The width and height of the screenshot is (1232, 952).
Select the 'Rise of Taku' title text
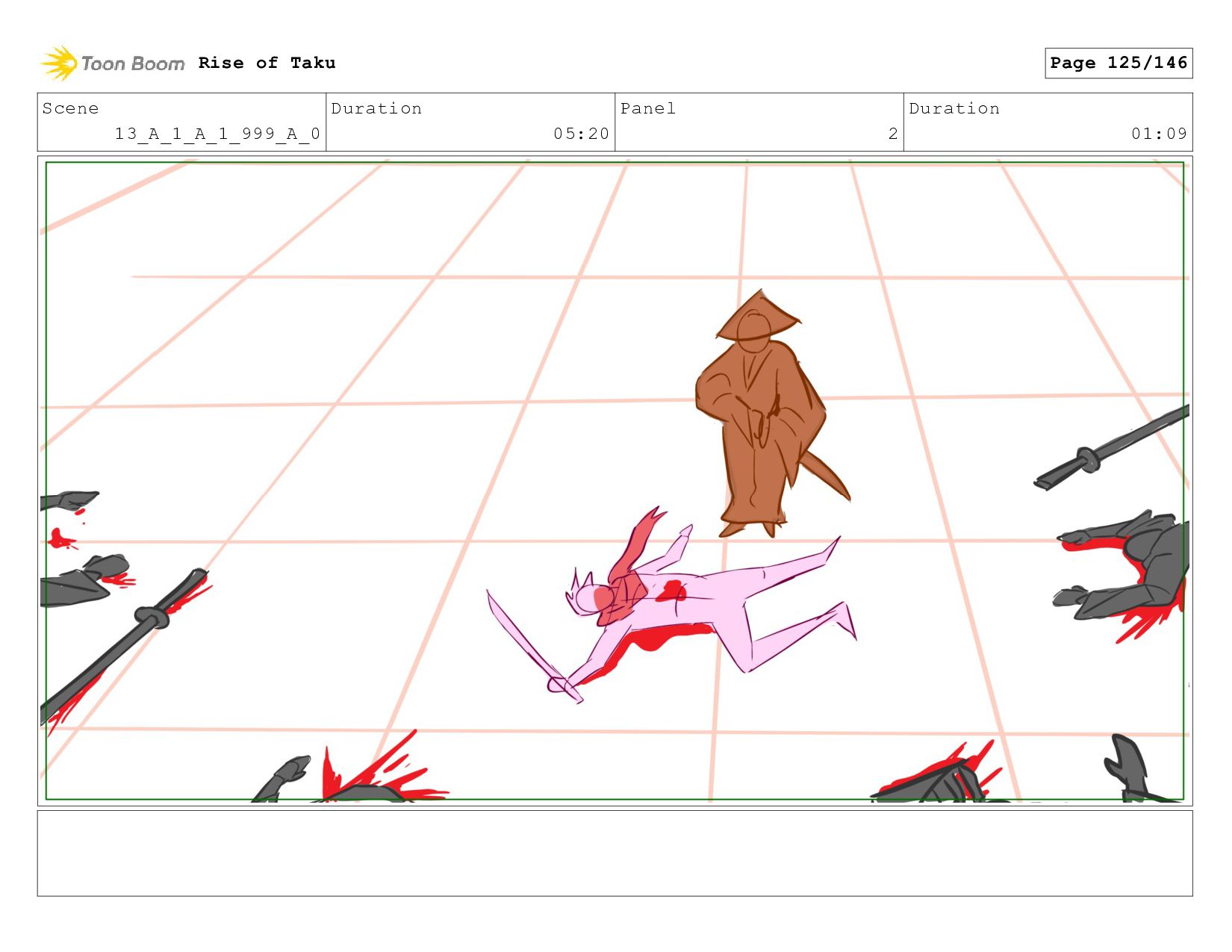pyautogui.click(x=267, y=63)
